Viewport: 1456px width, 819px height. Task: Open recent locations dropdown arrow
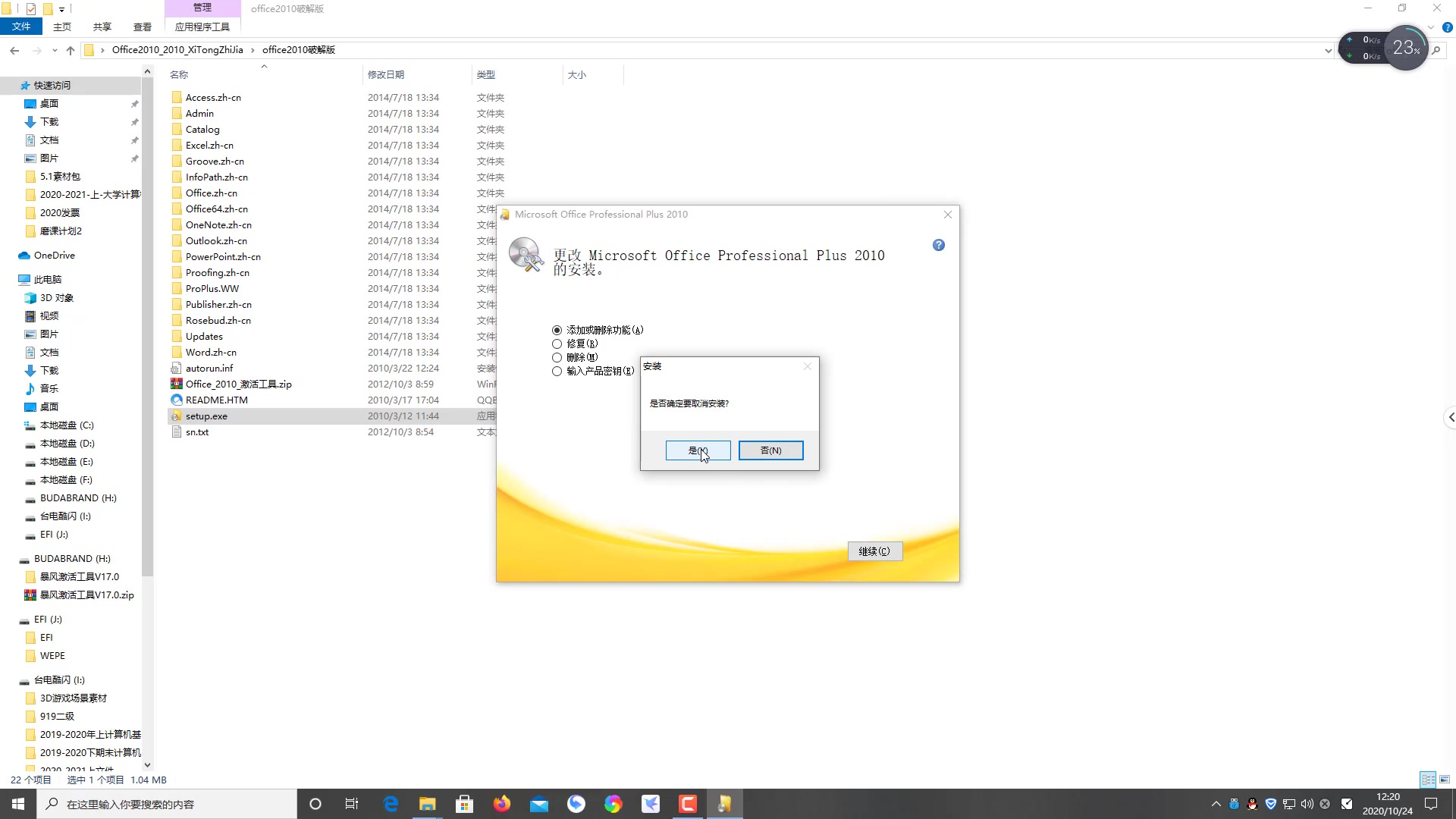(55, 51)
